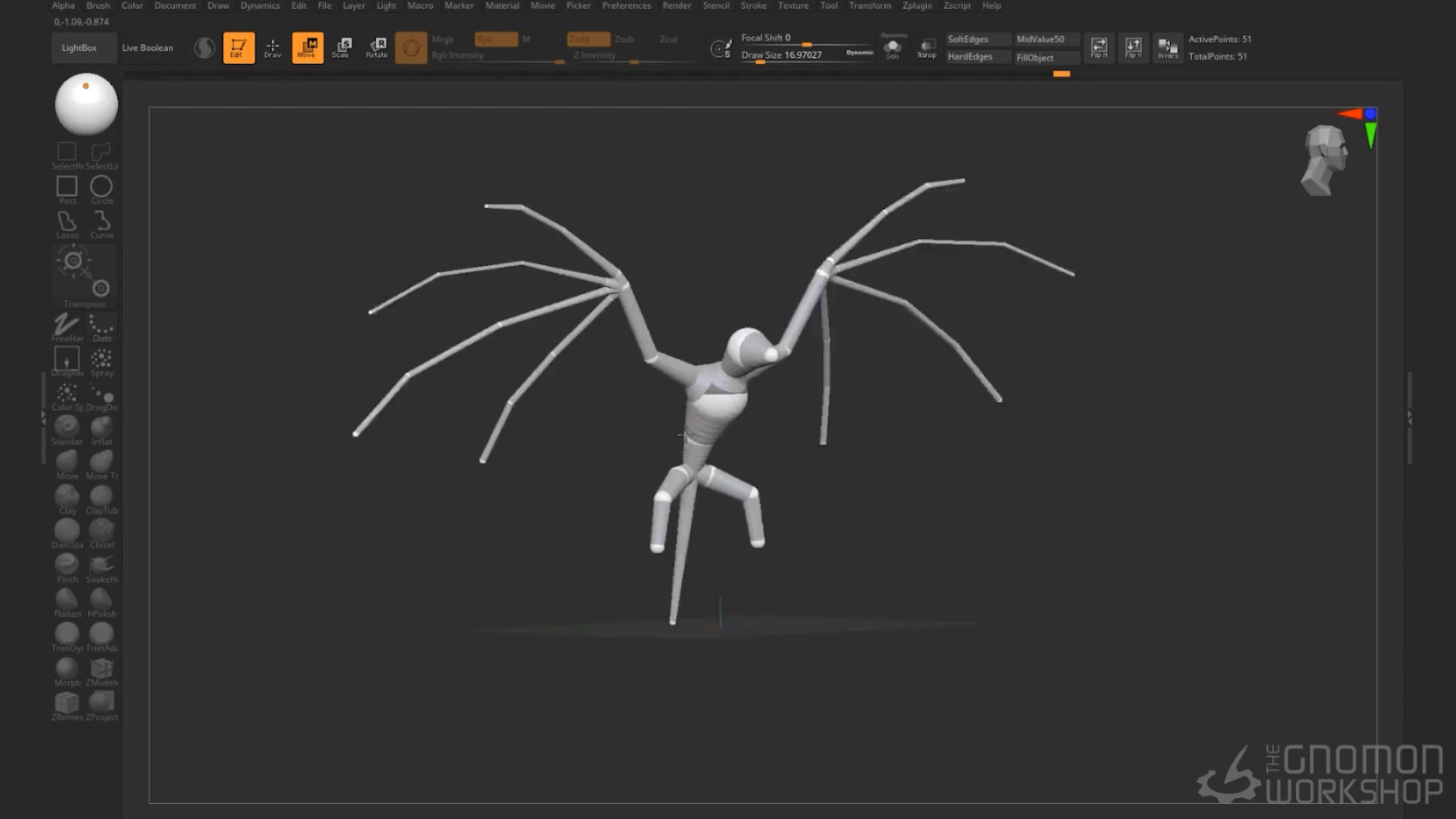Enable Solo mode
Screen dimensions: 1456x819
pyautogui.click(x=892, y=48)
